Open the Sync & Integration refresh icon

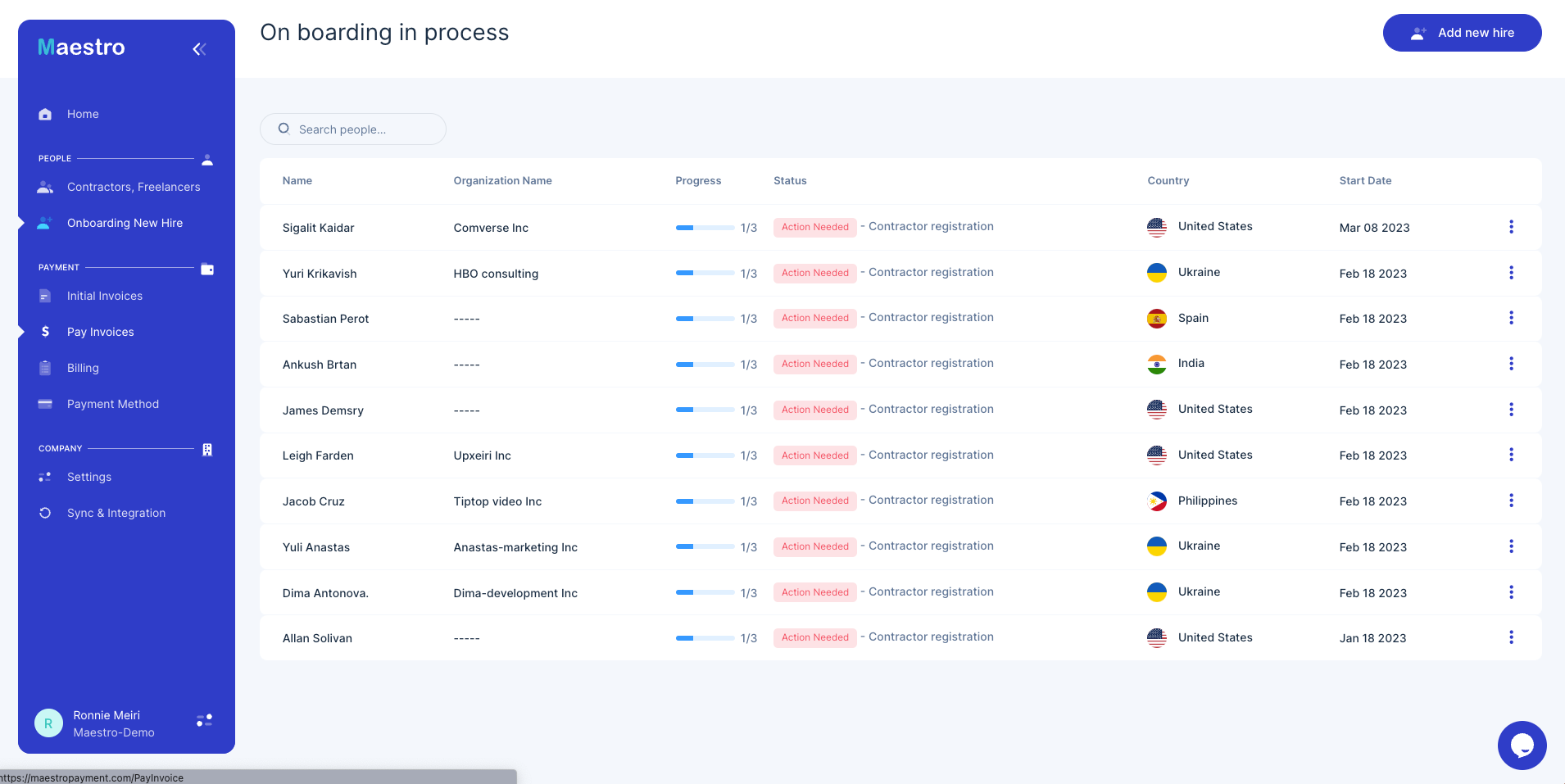(x=45, y=513)
